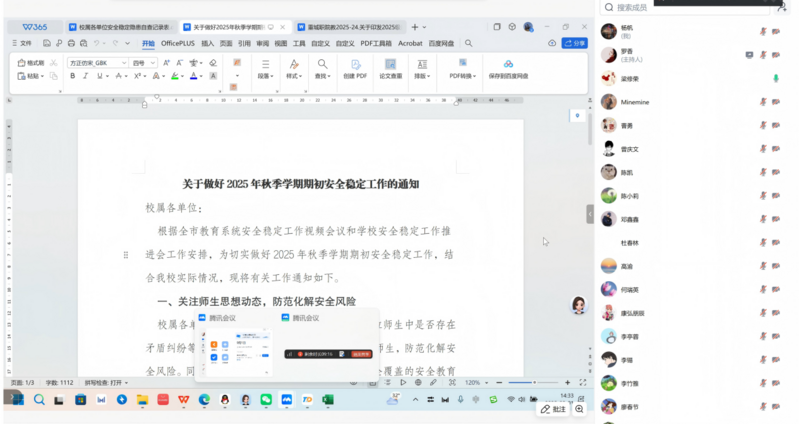Image resolution: width=799 pixels, height=424 pixels.
Task: Switch to the 插入 ribbon tab
Action: pos(207,43)
